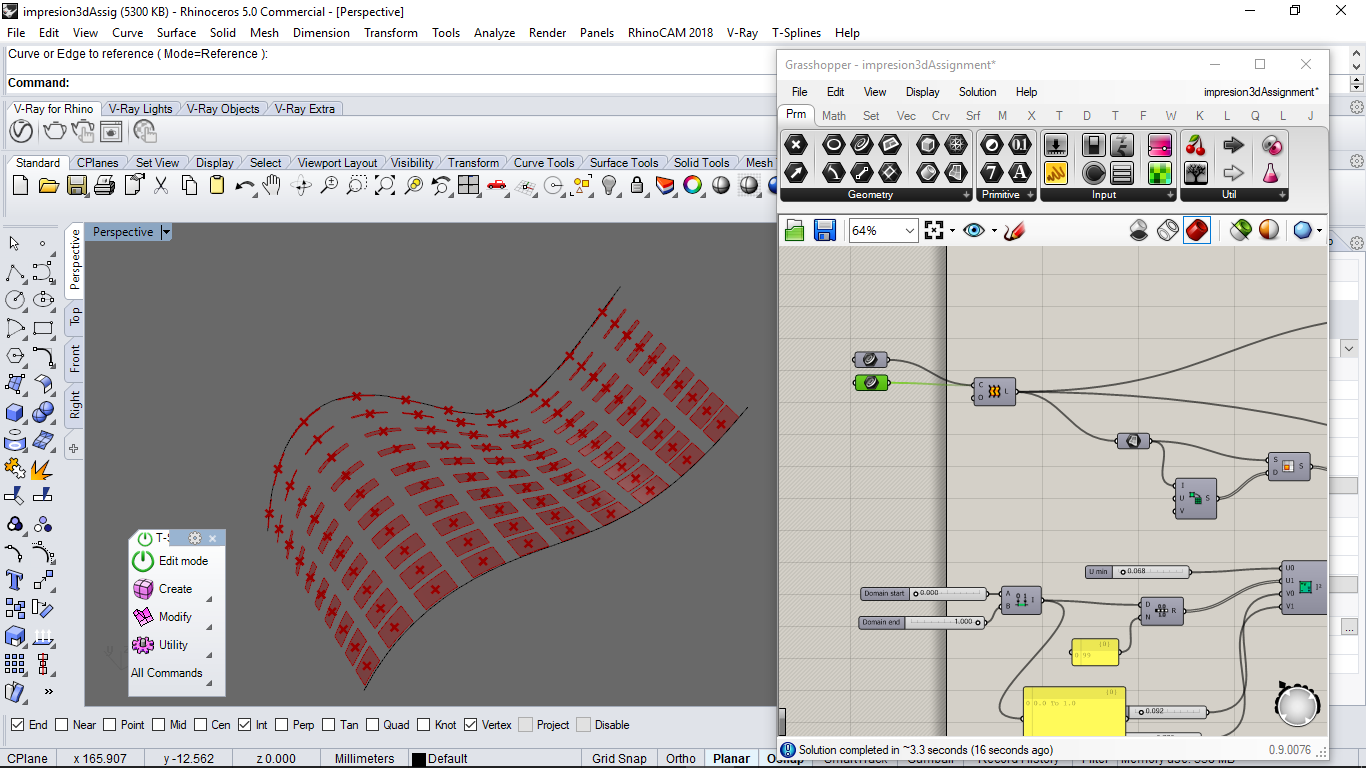
Task: Enable the Perp osnap checkbox
Action: click(x=281, y=725)
